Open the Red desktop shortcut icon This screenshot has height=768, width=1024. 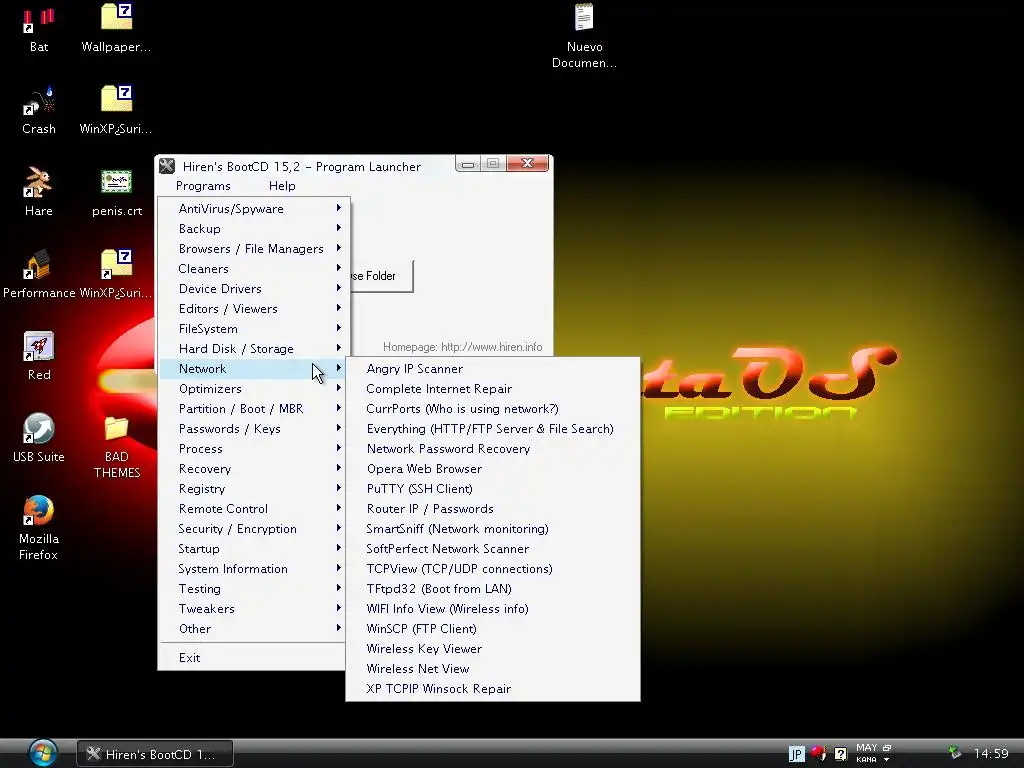(39, 346)
